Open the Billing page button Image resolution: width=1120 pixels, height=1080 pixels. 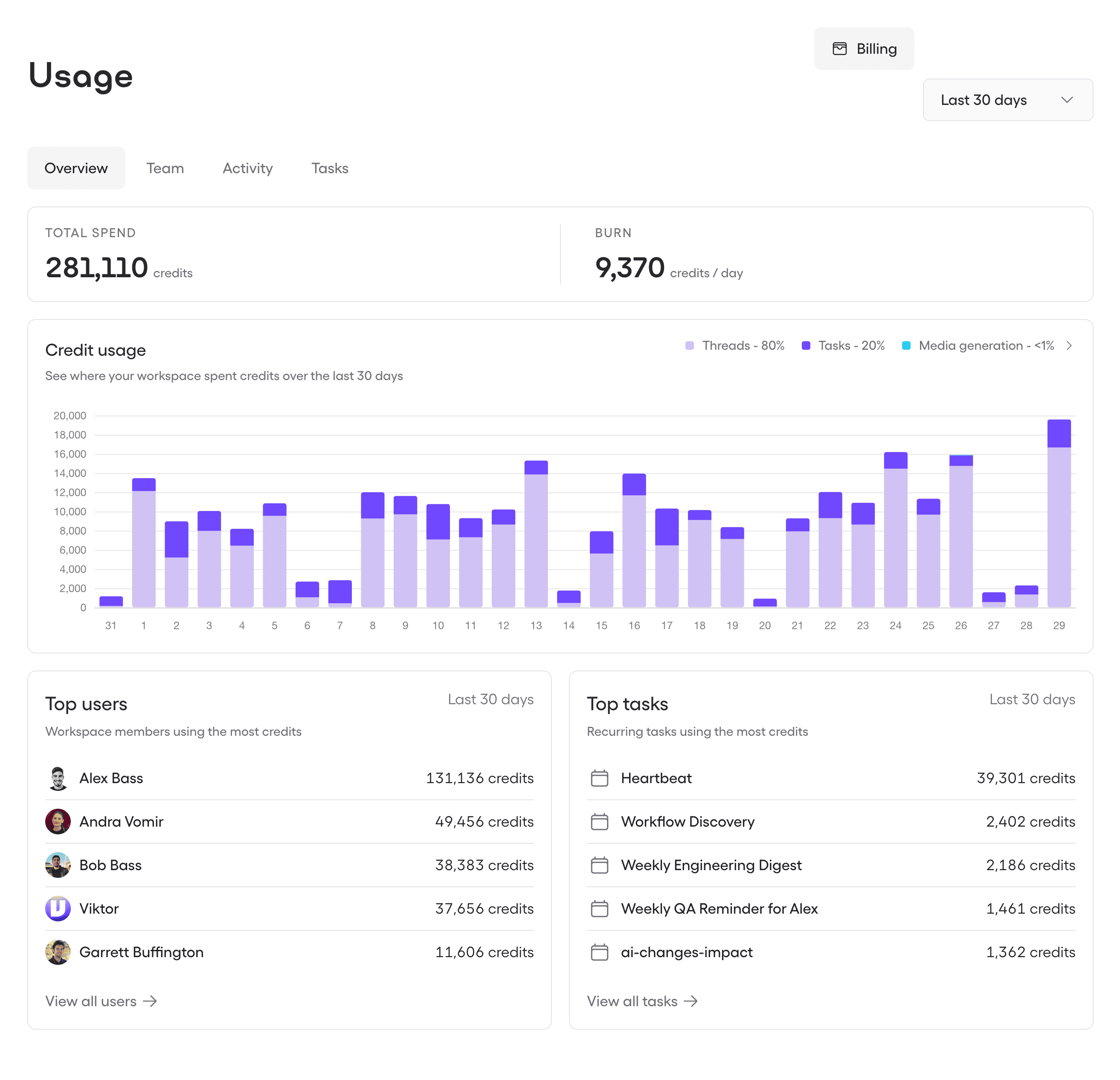[863, 49]
